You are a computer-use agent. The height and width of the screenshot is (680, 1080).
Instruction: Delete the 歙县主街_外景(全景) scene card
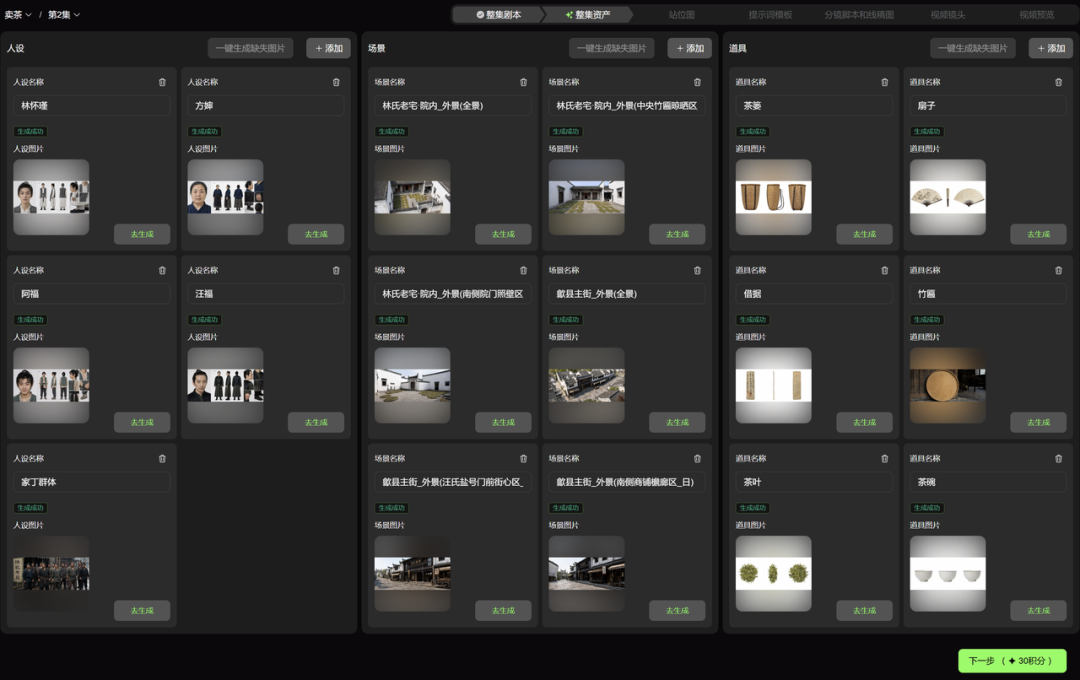[x=697, y=270]
